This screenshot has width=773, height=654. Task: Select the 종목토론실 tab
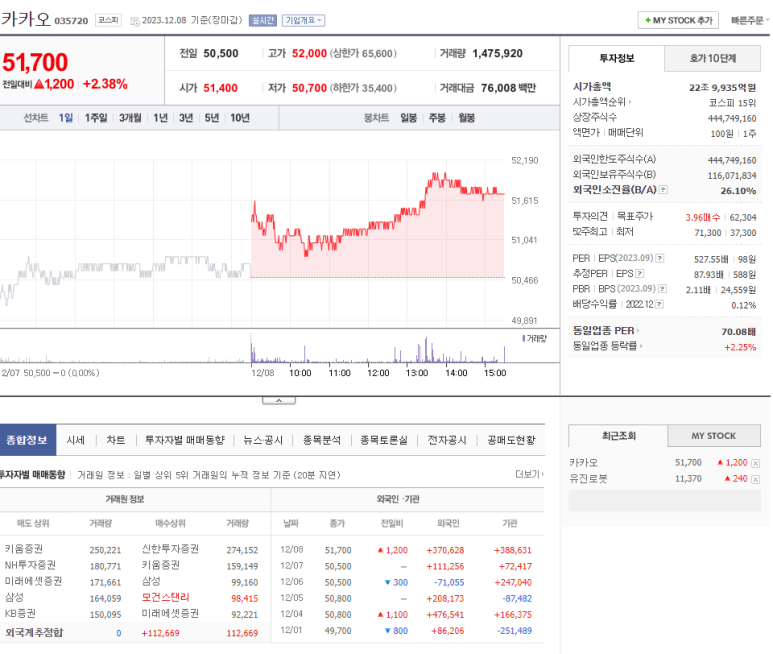[x=384, y=440]
